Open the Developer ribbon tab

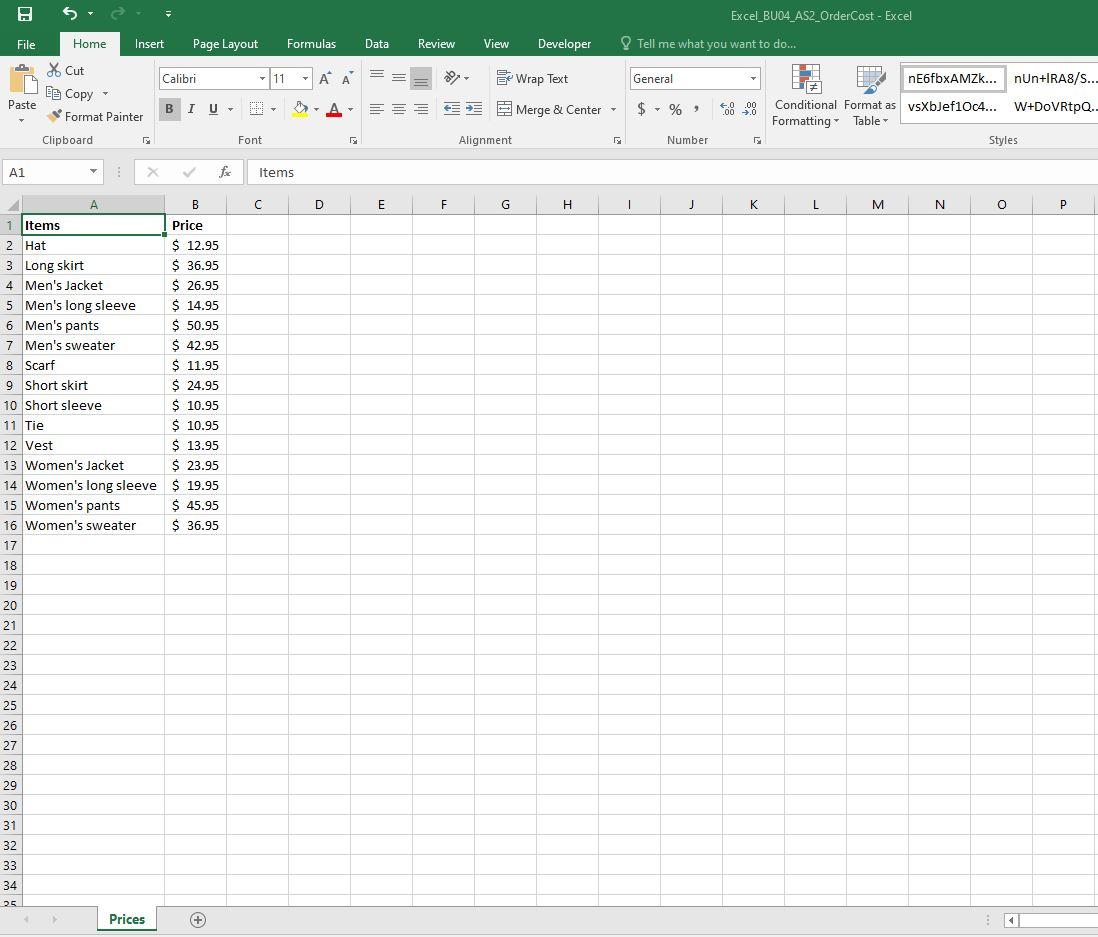[564, 44]
